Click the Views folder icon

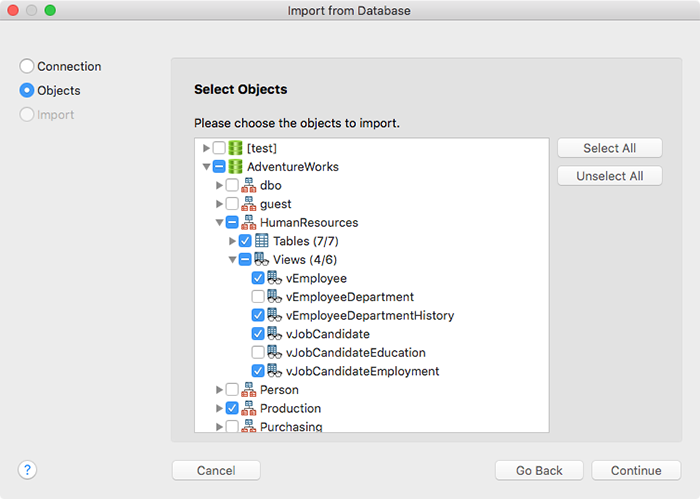262,259
